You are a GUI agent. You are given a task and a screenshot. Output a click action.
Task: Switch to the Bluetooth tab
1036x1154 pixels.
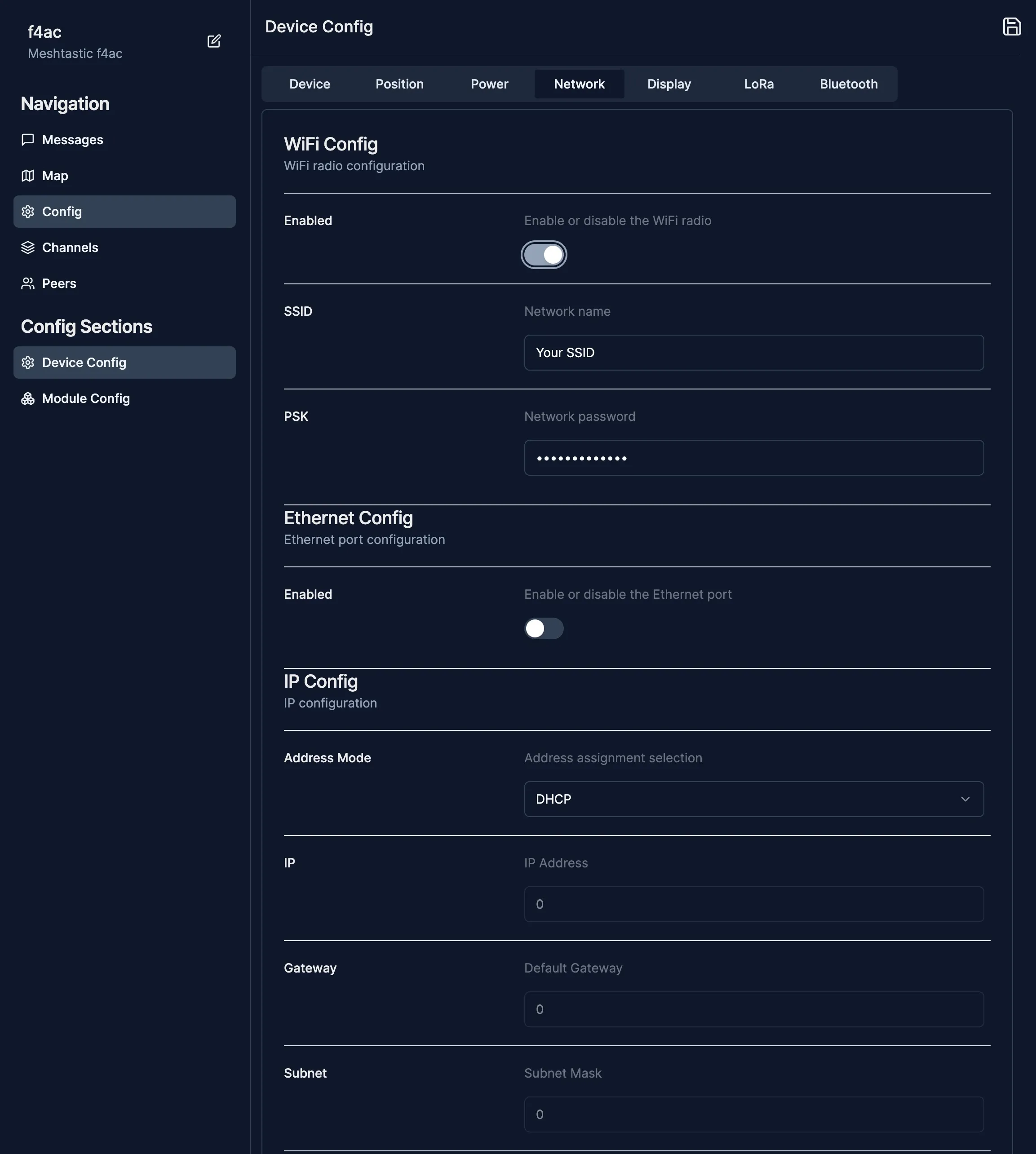tap(848, 84)
